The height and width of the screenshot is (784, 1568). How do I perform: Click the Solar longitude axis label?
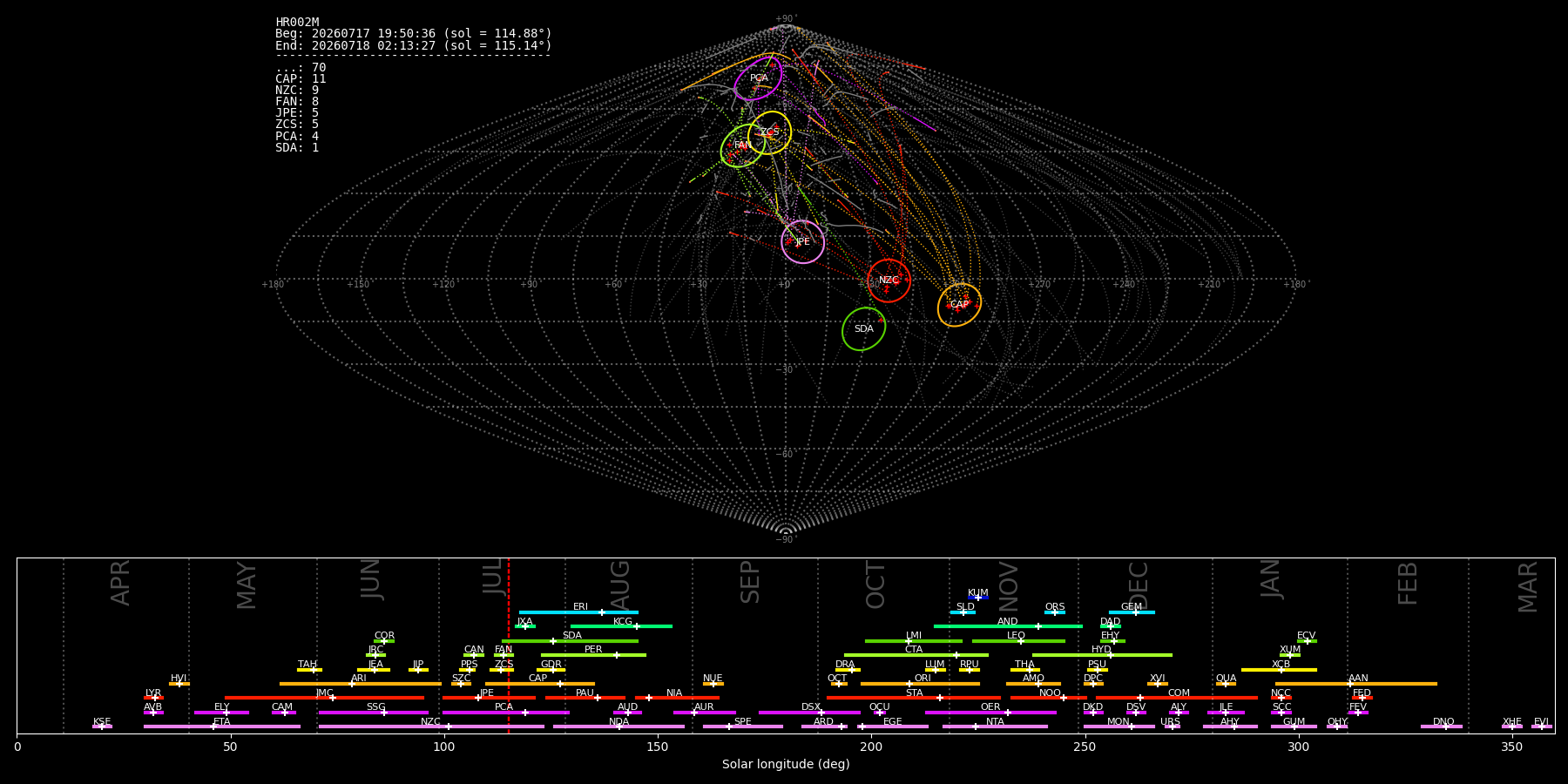[786, 765]
